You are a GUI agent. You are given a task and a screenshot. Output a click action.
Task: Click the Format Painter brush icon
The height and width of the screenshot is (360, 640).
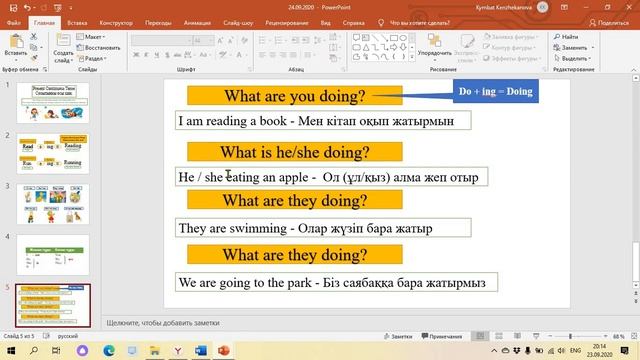[34, 58]
